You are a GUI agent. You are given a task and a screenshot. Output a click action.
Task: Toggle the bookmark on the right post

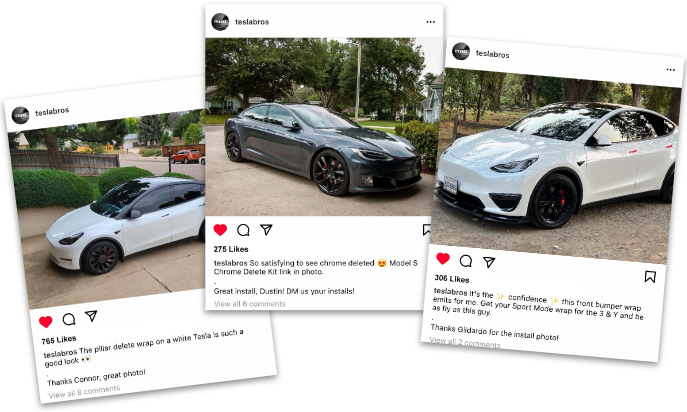pos(650,277)
